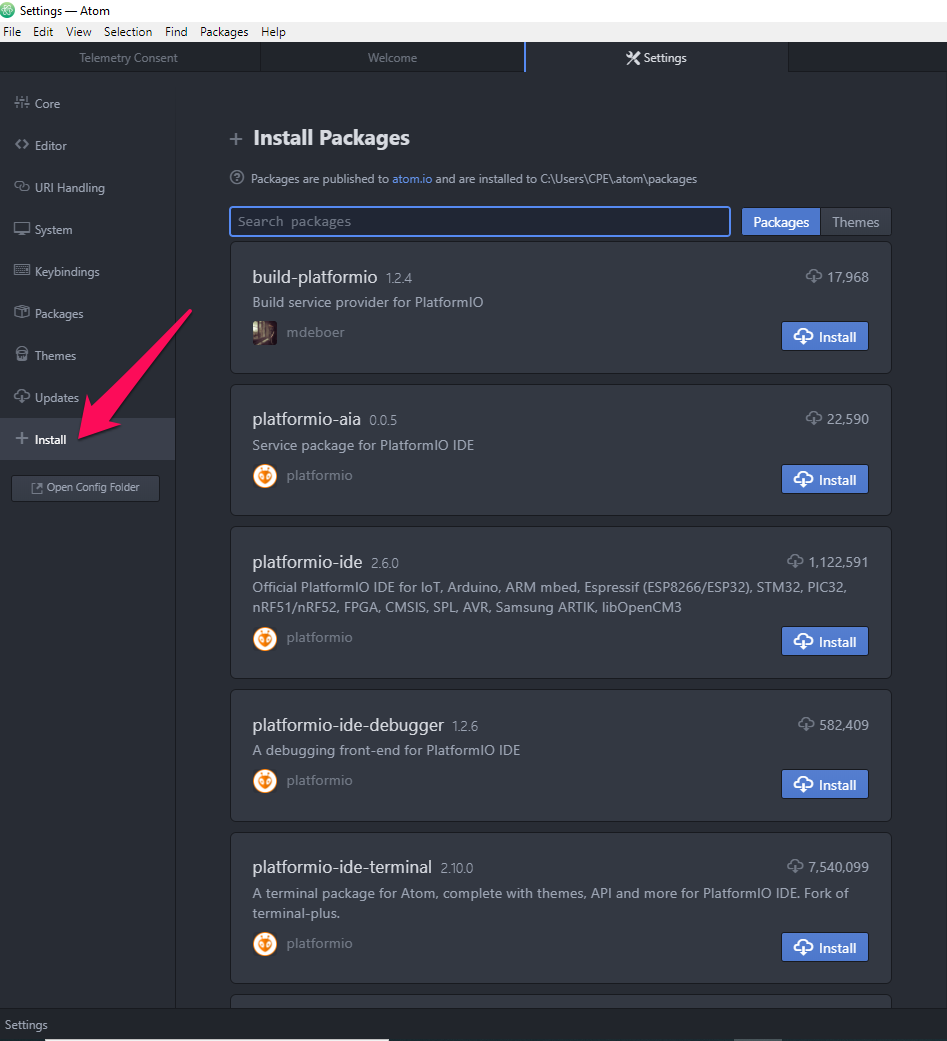Open the platformio-aia package title
The height and width of the screenshot is (1041, 947).
click(306, 419)
